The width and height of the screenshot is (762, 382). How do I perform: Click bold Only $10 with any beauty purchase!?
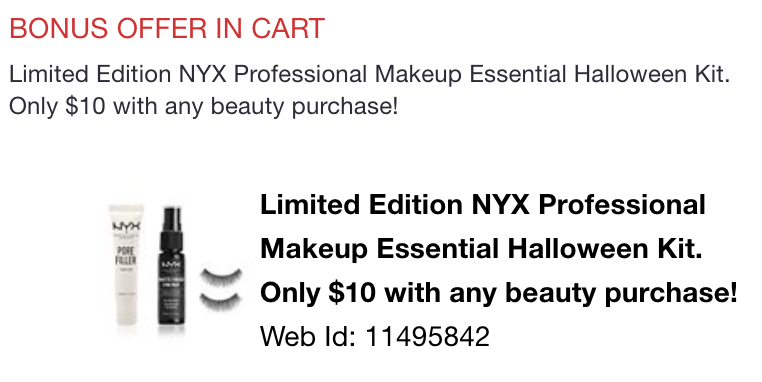pyautogui.click(x=499, y=293)
